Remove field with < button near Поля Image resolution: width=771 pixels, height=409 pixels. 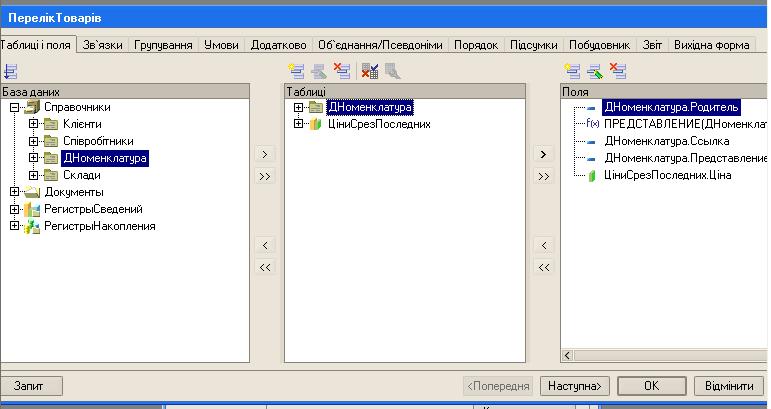pos(543,245)
